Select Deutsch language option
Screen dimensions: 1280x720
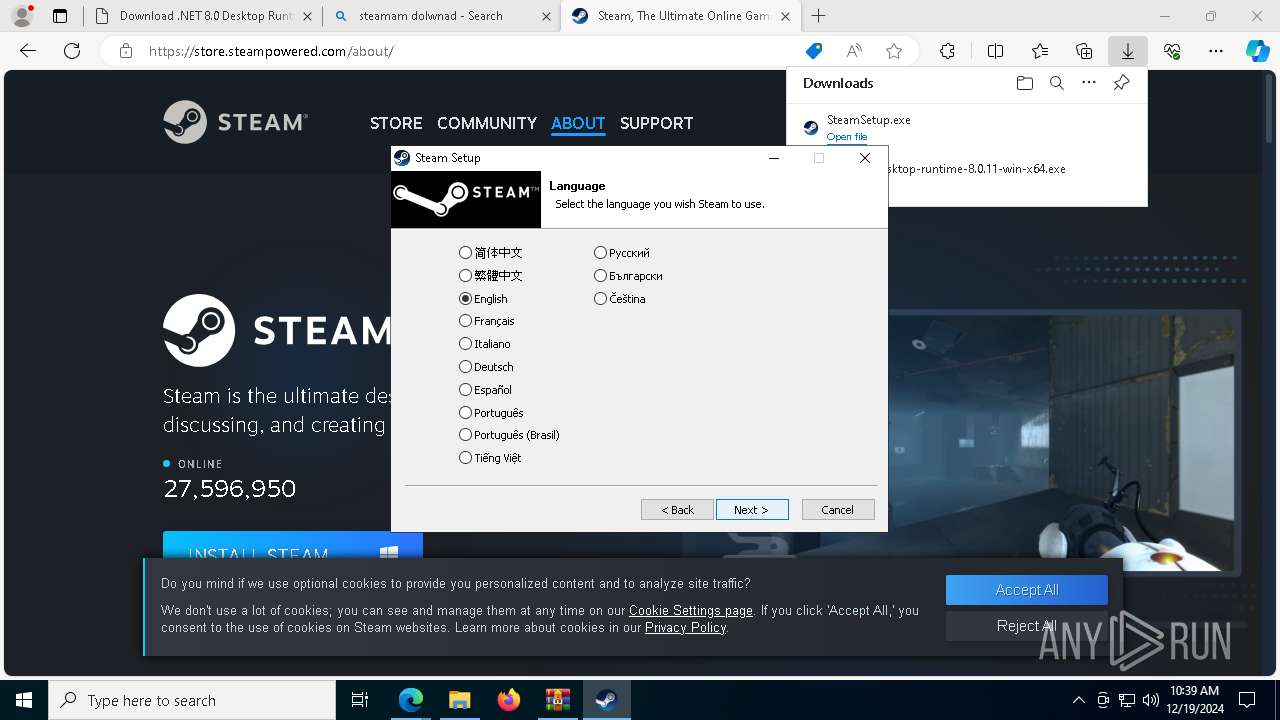point(486,367)
